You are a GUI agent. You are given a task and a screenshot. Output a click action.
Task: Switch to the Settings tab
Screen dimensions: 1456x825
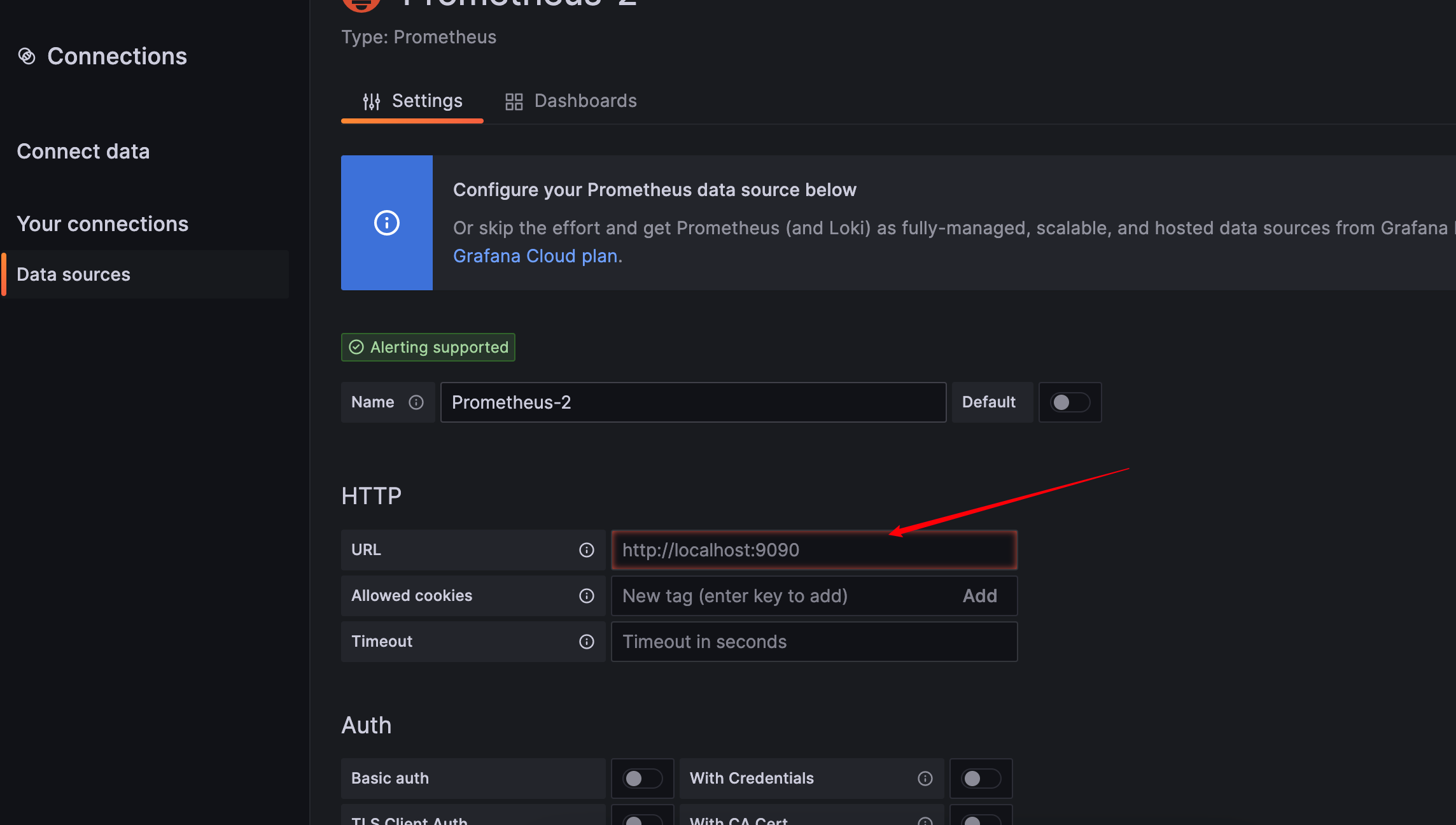pos(412,101)
